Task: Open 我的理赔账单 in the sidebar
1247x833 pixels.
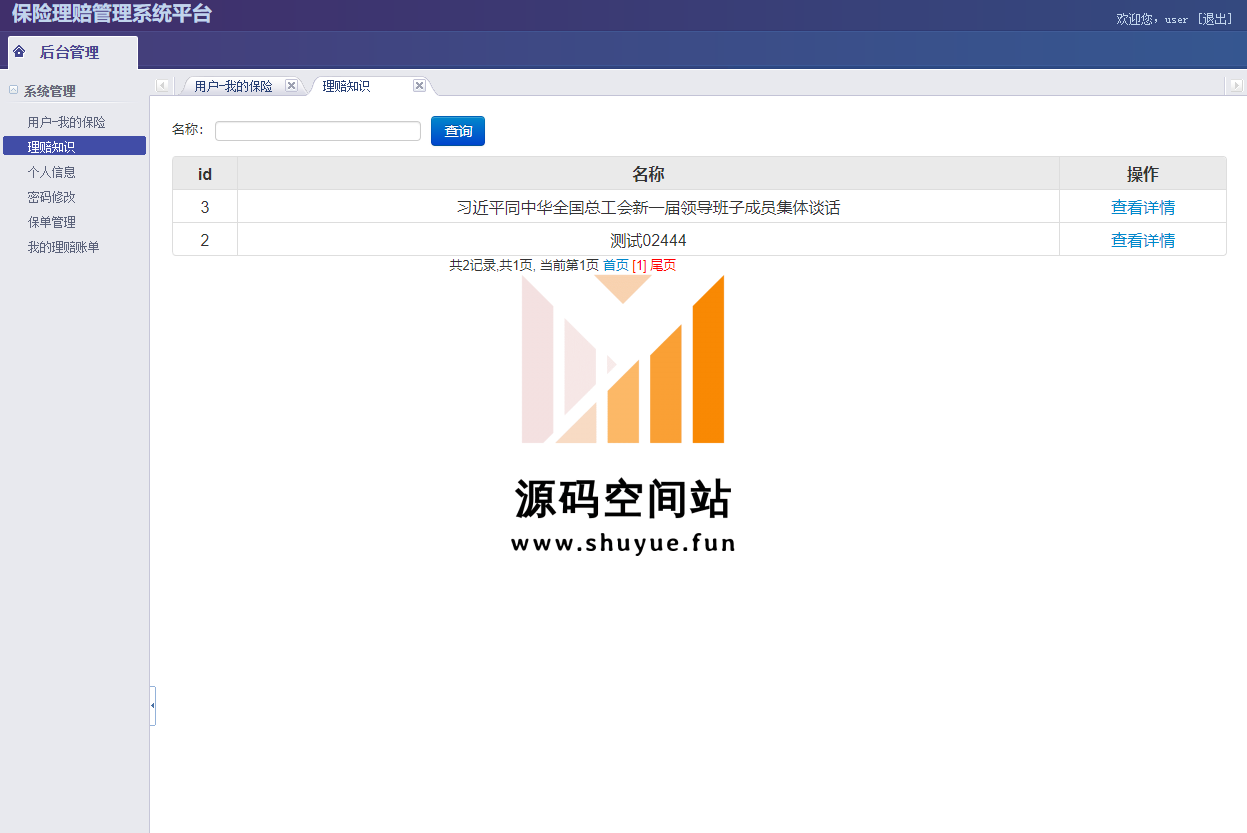Action: (x=63, y=247)
